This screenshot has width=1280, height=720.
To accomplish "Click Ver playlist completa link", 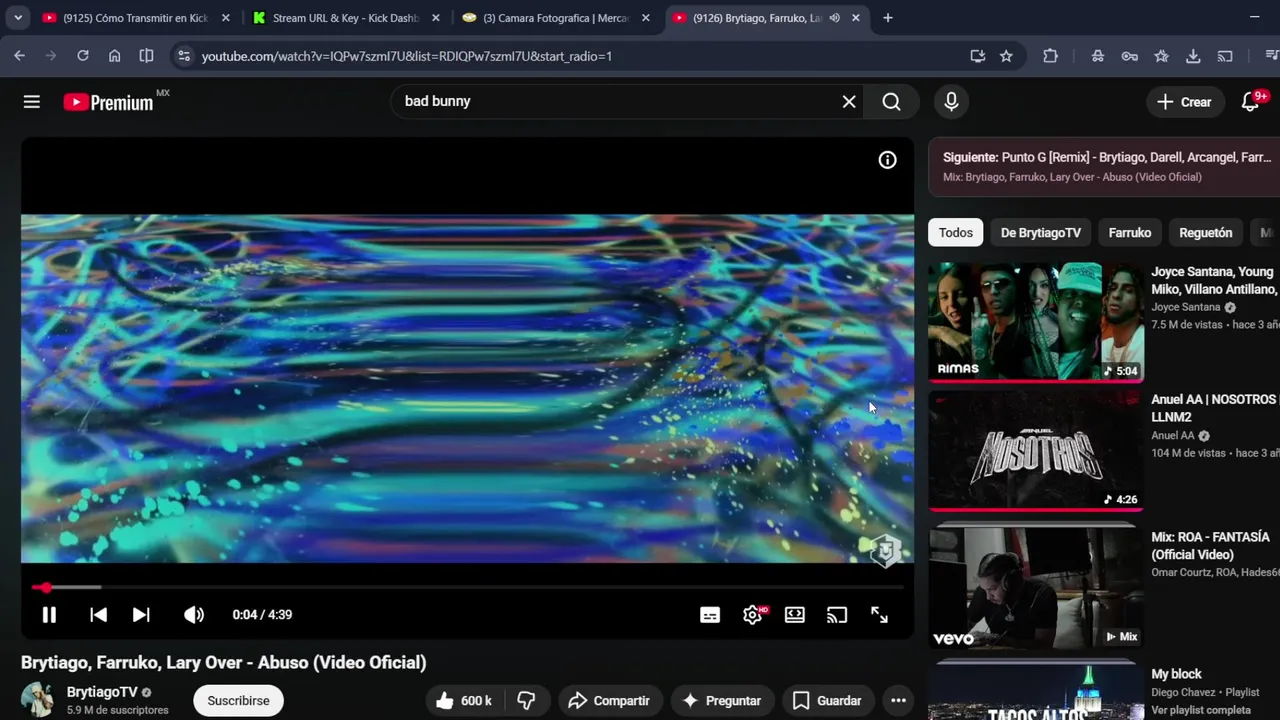I will [x=1201, y=710].
